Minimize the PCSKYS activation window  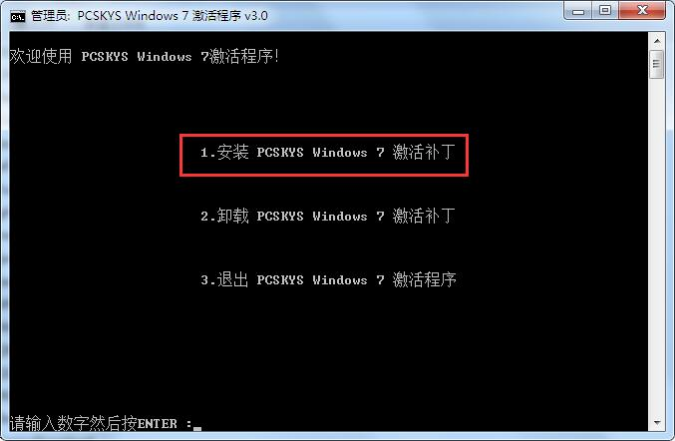point(578,10)
